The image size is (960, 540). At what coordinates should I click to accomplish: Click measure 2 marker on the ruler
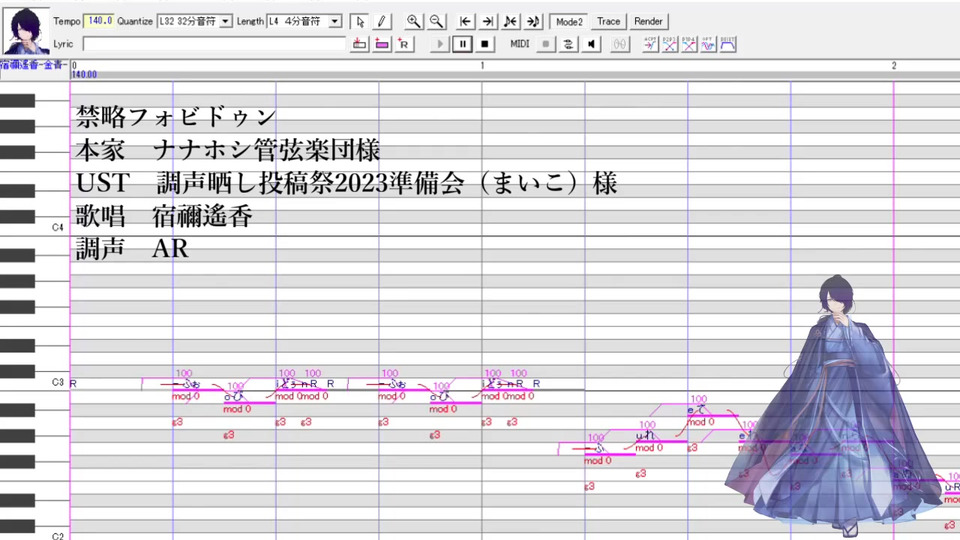pyautogui.click(x=894, y=66)
